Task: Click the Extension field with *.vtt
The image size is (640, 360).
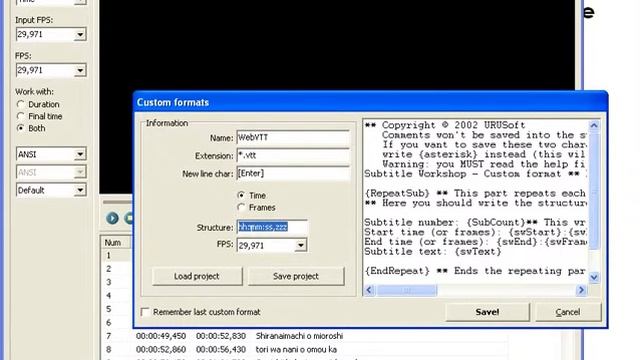Action: pyautogui.click(x=293, y=156)
